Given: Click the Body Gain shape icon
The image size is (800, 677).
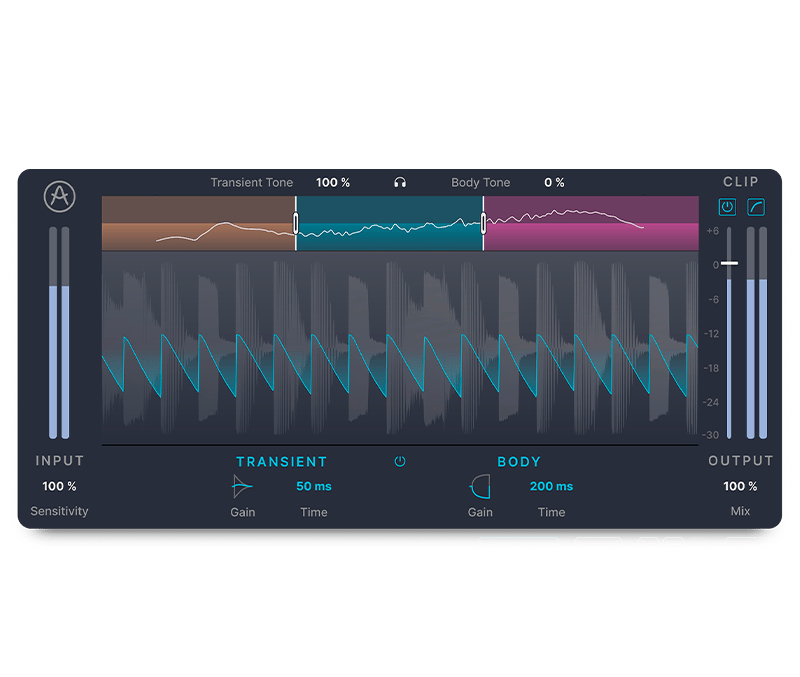Looking at the screenshot, I should pyautogui.click(x=480, y=487).
